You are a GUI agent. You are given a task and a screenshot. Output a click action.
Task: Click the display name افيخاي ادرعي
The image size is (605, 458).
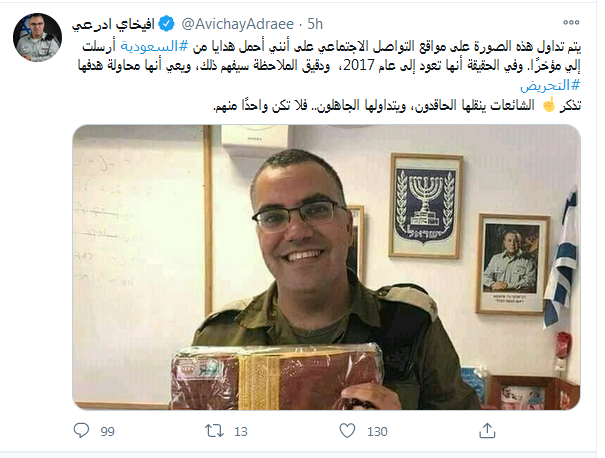pyautogui.click(x=113, y=24)
